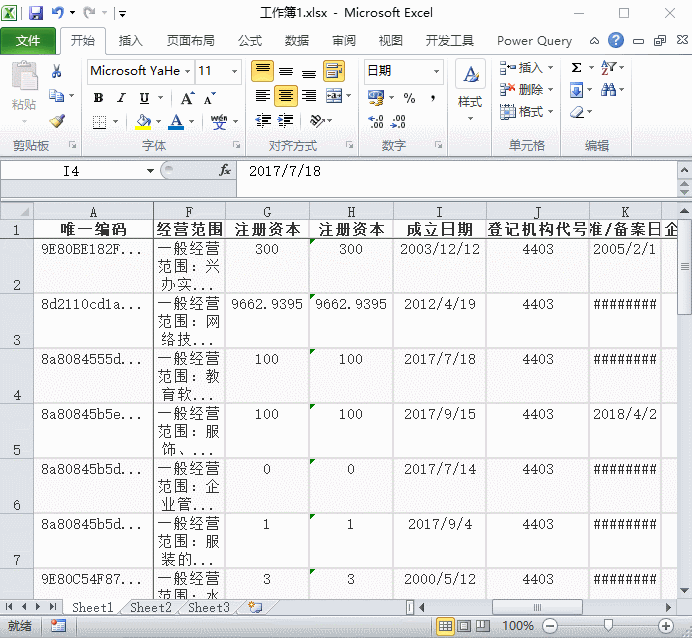Switch to the 数据 tab
The height and width of the screenshot is (638, 692).
click(x=297, y=41)
